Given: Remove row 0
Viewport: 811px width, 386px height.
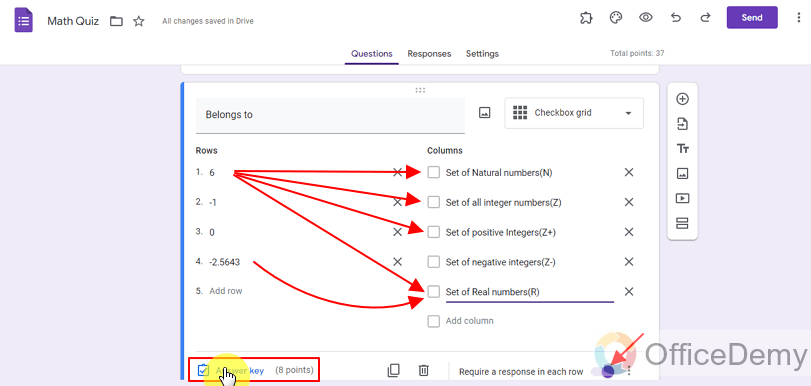Looking at the screenshot, I should [x=397, y=232].
